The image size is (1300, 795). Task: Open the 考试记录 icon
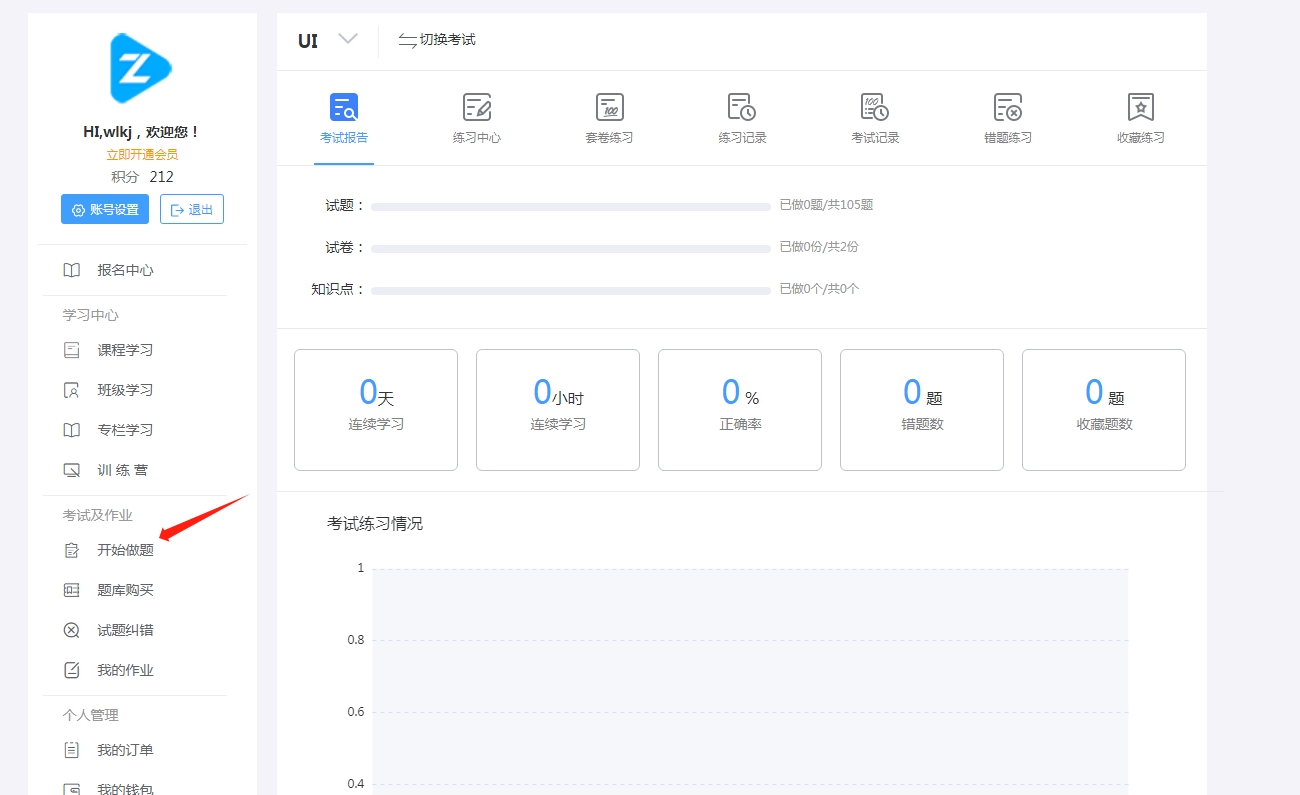[875, 107]
